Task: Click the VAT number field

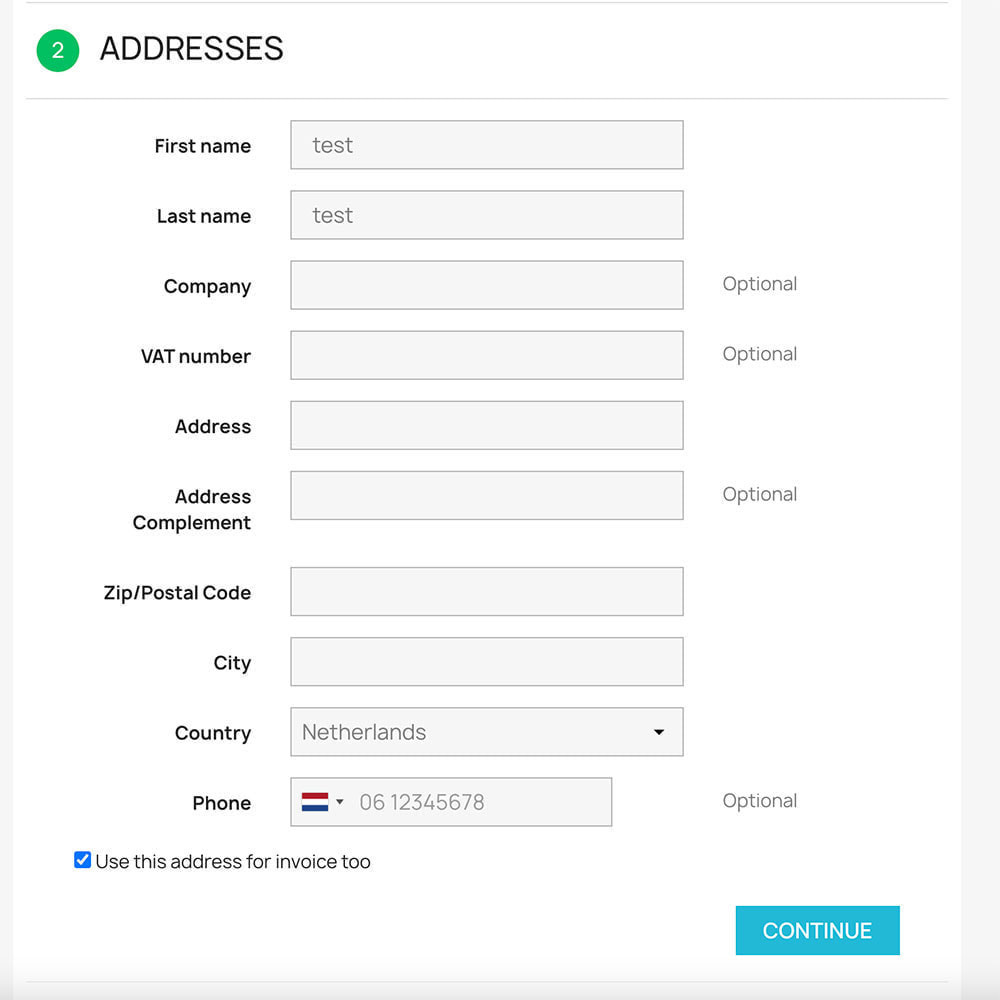Action: click(486, 355)
